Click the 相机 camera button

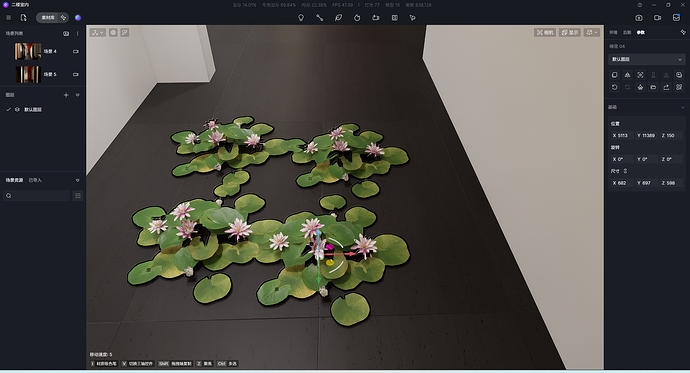point(545,33)
